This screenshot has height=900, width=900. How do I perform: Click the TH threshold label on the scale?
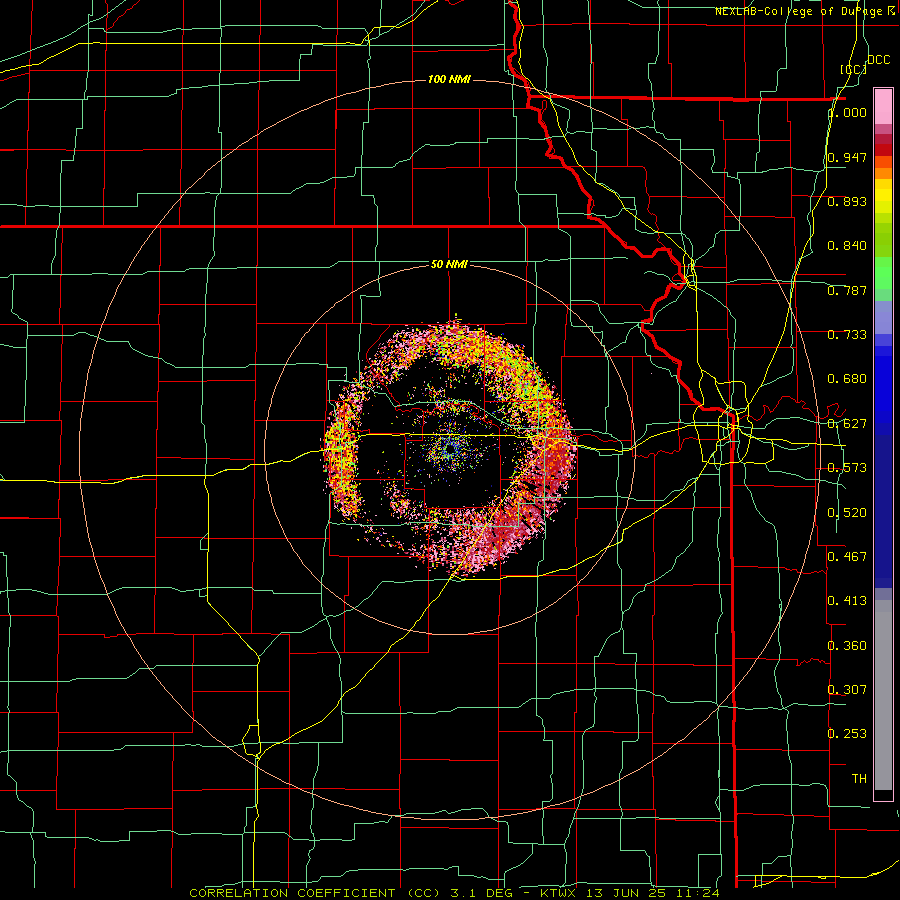coord(859,779)
